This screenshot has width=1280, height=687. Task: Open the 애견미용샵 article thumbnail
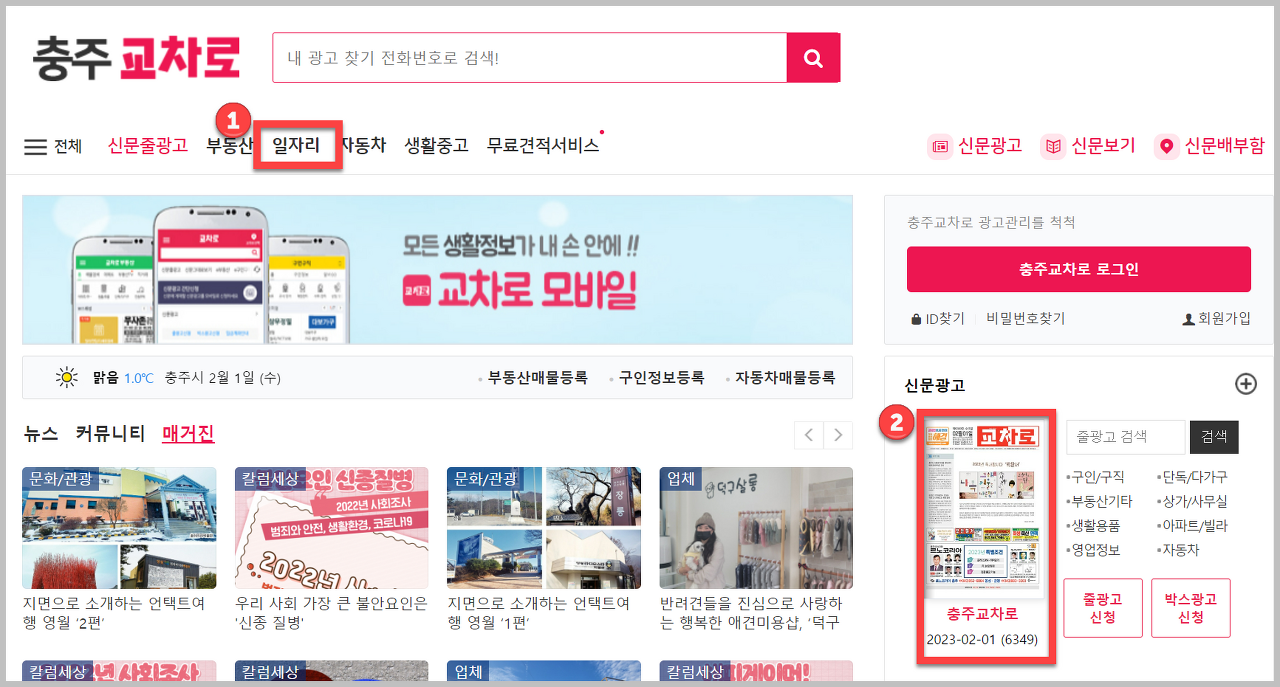point(756,528)
